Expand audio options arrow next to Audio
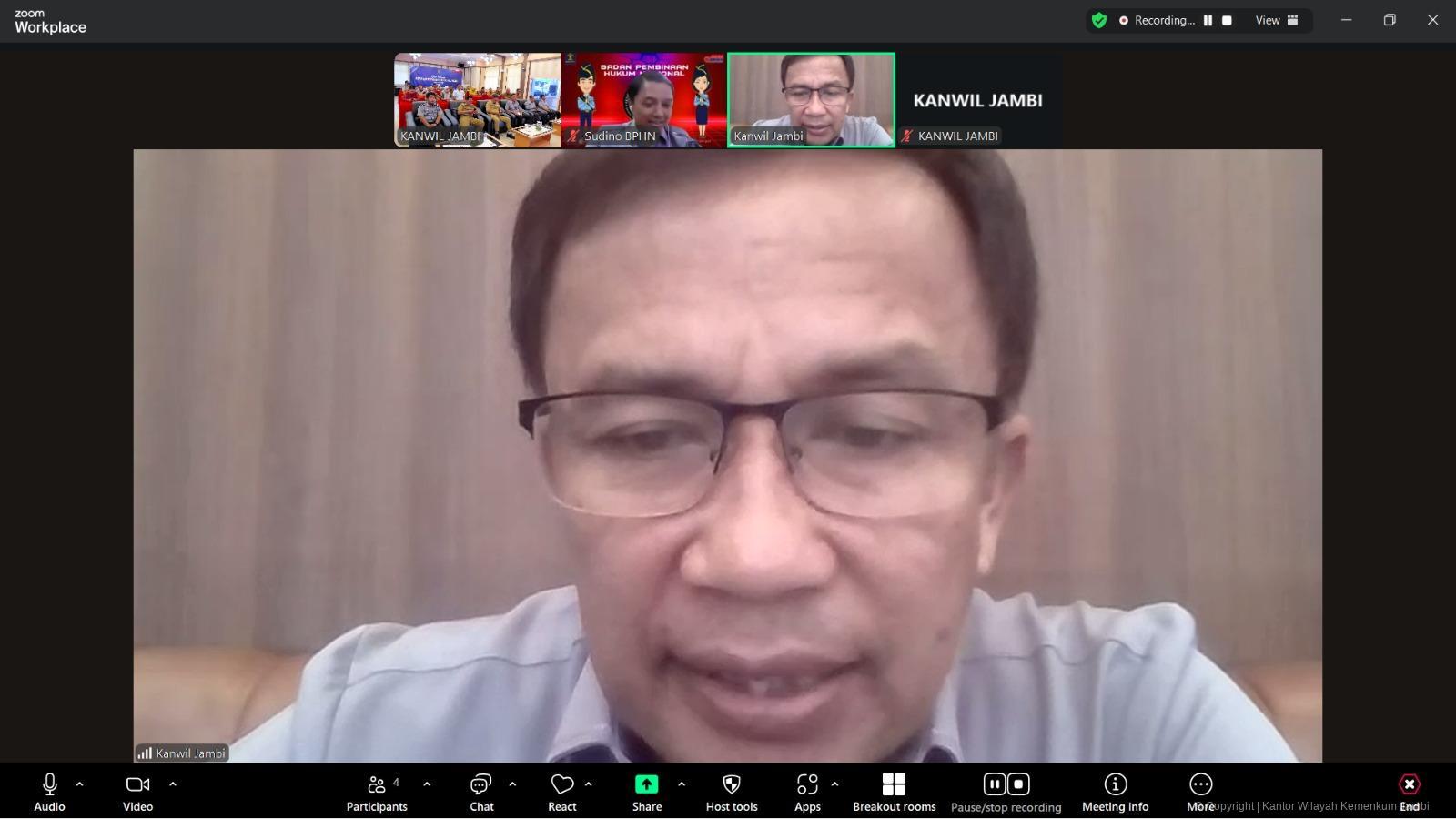 point(80,784)
